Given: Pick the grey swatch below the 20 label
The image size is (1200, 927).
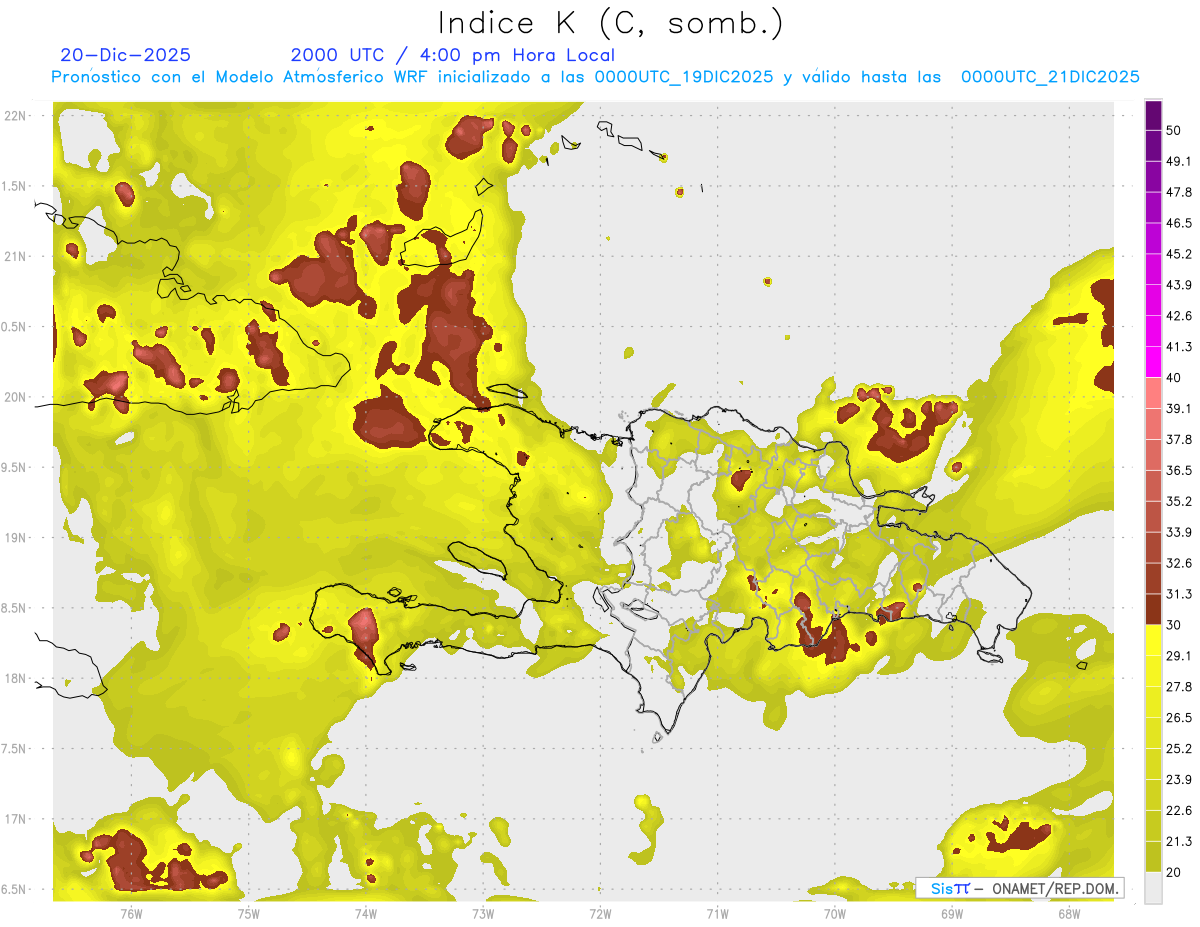Looking at the screenshot, I should (1154, 888).
